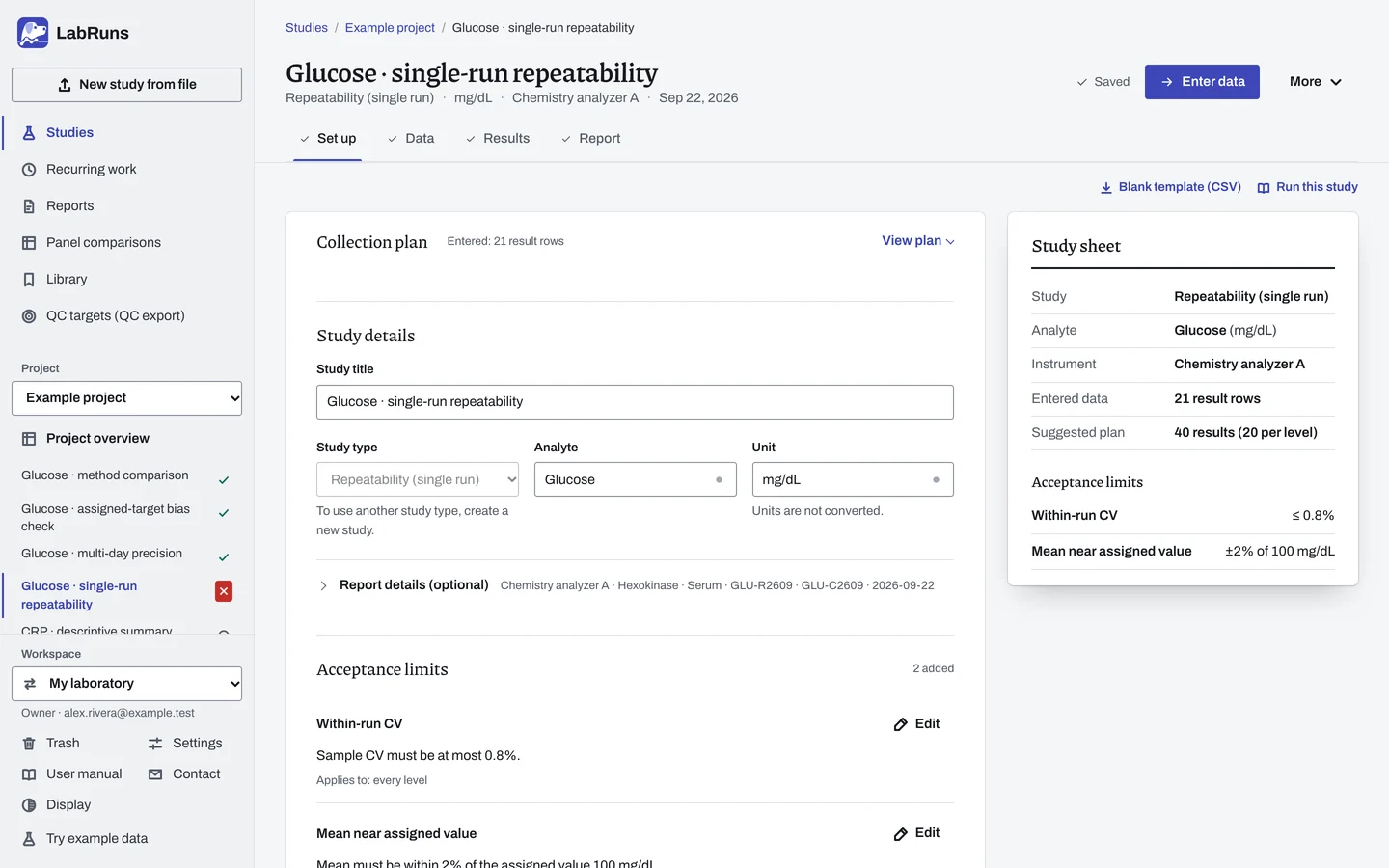
Task: Open the Study type dropdown
Action: click(418, 479)
